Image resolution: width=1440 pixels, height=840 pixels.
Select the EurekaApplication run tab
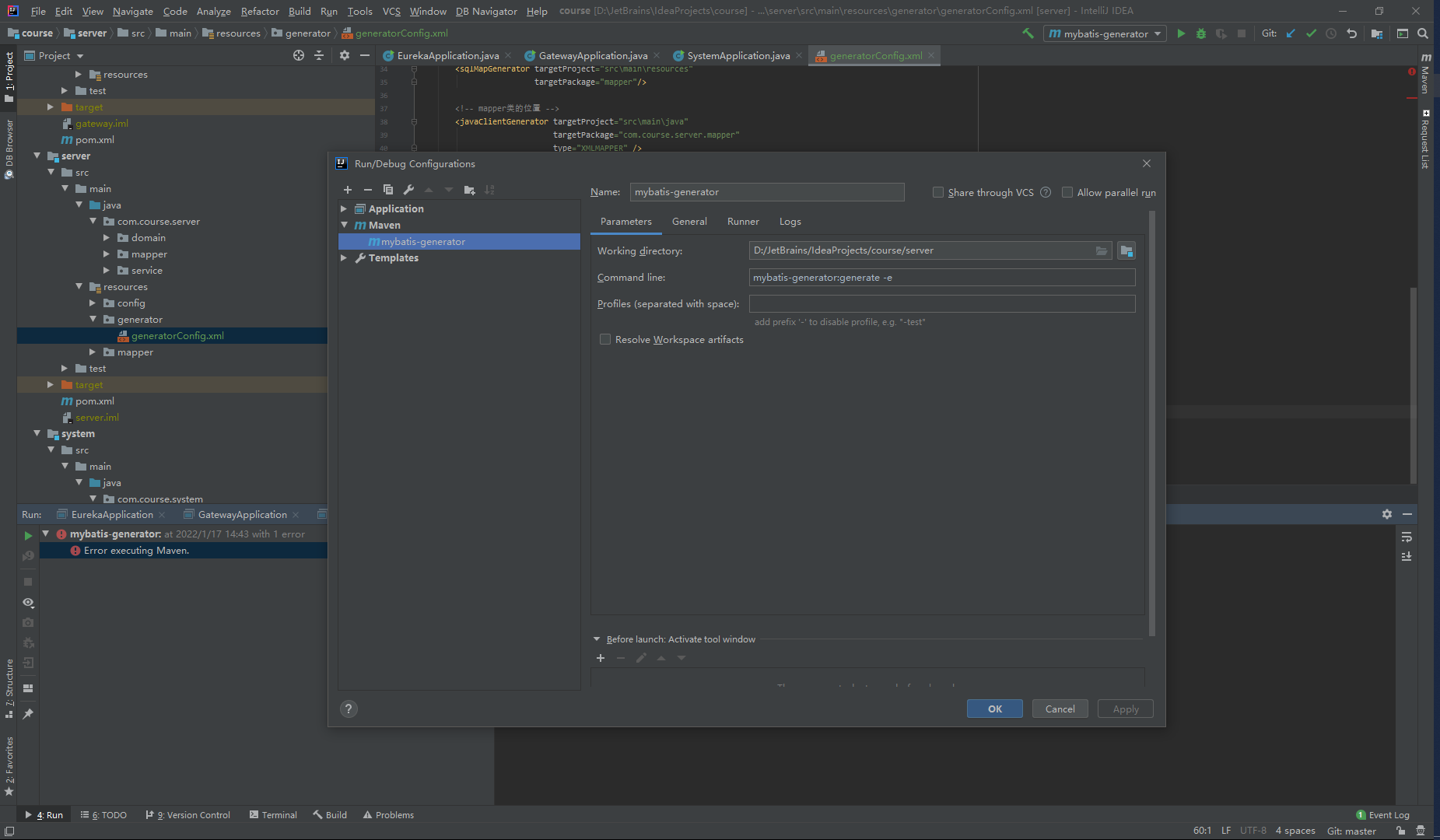(112, 514)
